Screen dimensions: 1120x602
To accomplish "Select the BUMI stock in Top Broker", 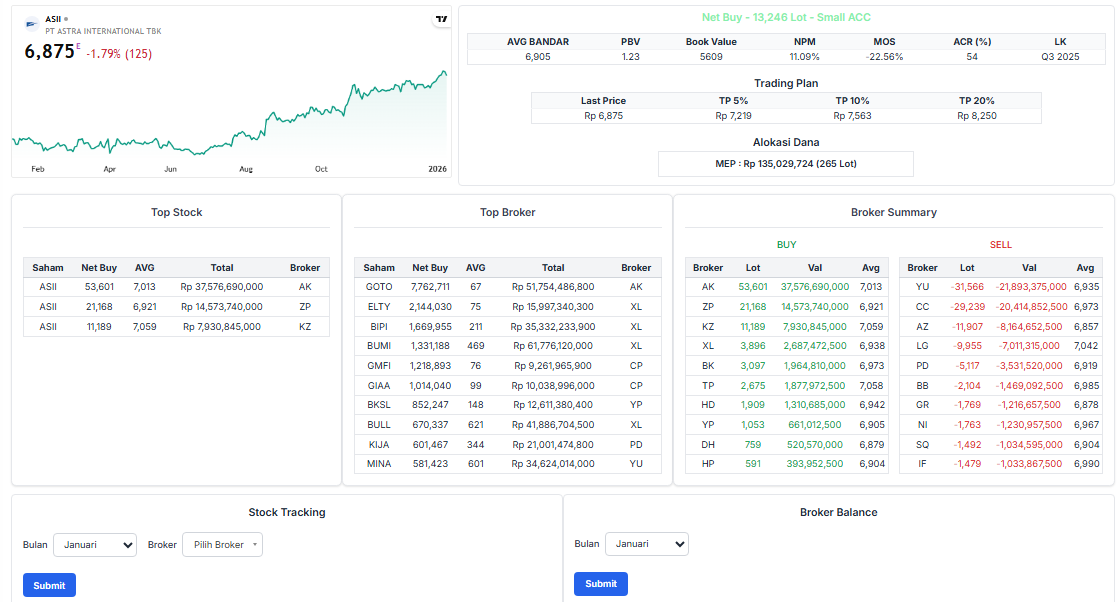I will coord(379,346).
